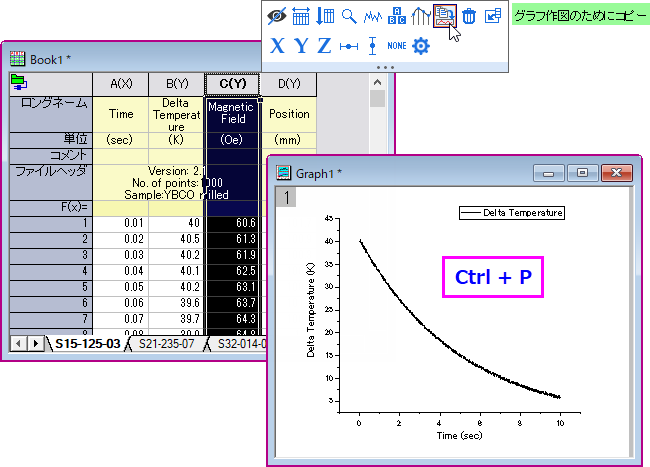
Task: Click the Time (sec) axis title
Action: coord(459,436)
